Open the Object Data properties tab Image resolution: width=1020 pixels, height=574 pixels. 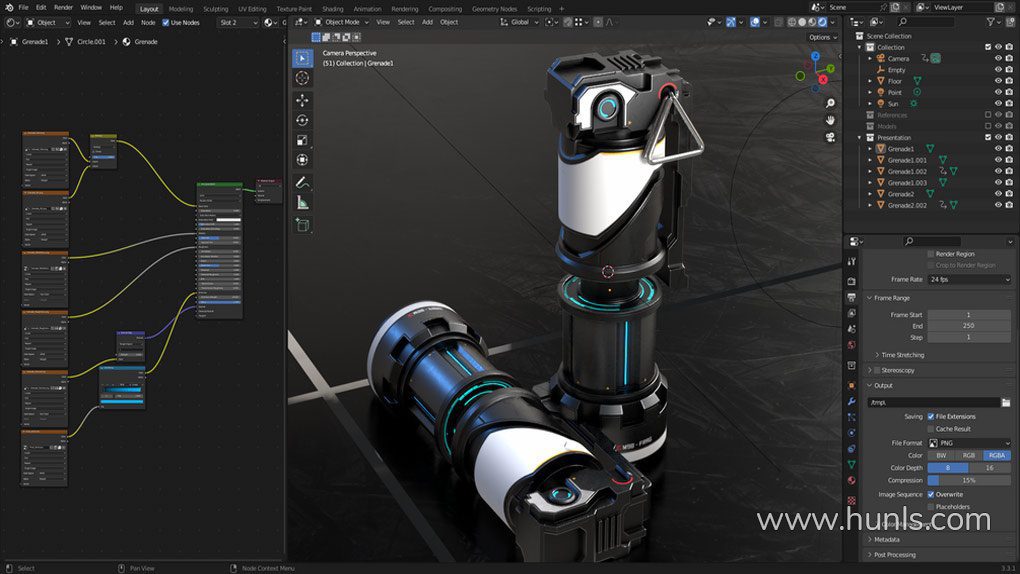(852, 465)
